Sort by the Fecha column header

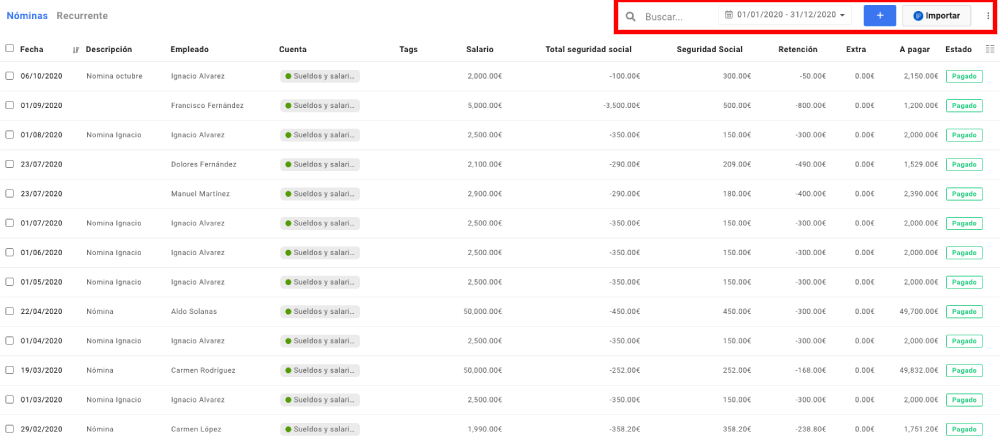click(x=32, y=49)
